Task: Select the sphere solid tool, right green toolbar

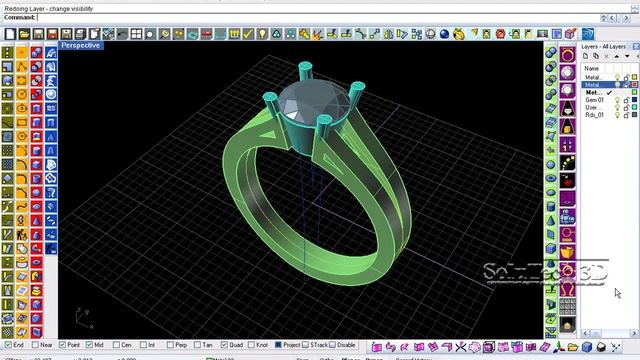Action: tap(551, 164)
